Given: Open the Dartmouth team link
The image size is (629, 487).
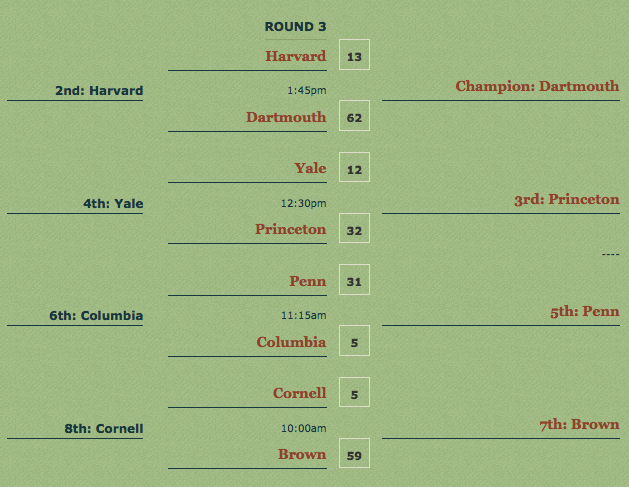Looking at the screenshot, I should tap(286, 117).
